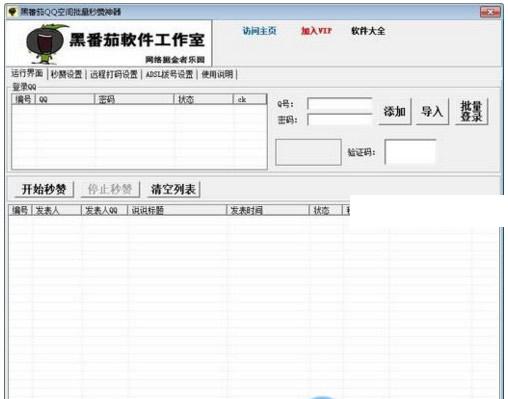Open the 远程打码设置 tab
The width and height of the screenshot is (508, 399).
114,74
